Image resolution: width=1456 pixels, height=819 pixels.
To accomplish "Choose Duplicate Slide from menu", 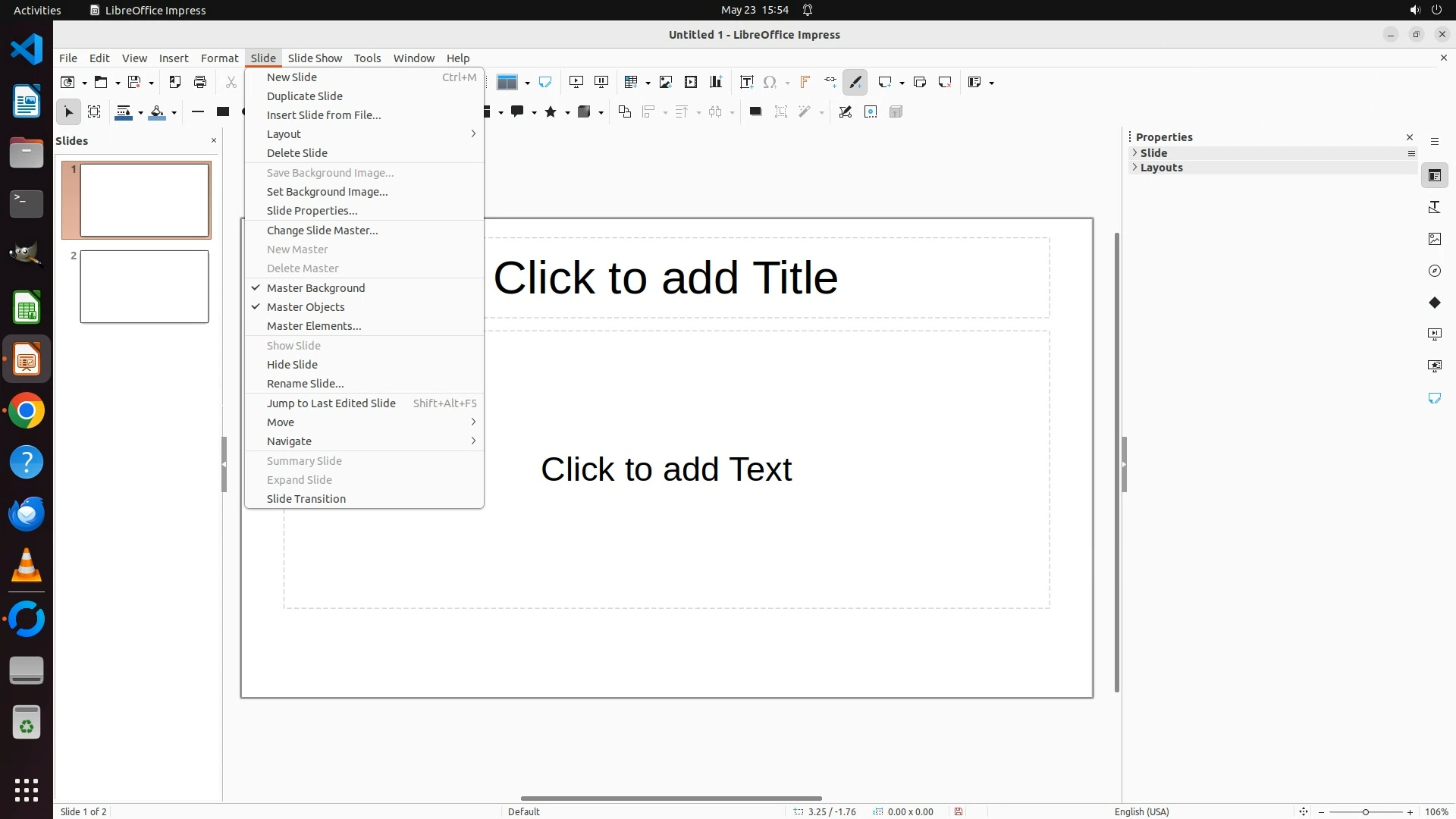I will point(305,96).
